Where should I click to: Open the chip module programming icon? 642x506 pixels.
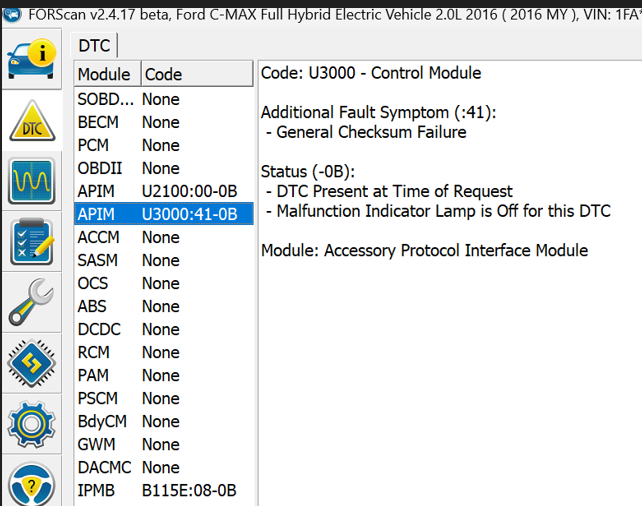[x=32, y=363]
